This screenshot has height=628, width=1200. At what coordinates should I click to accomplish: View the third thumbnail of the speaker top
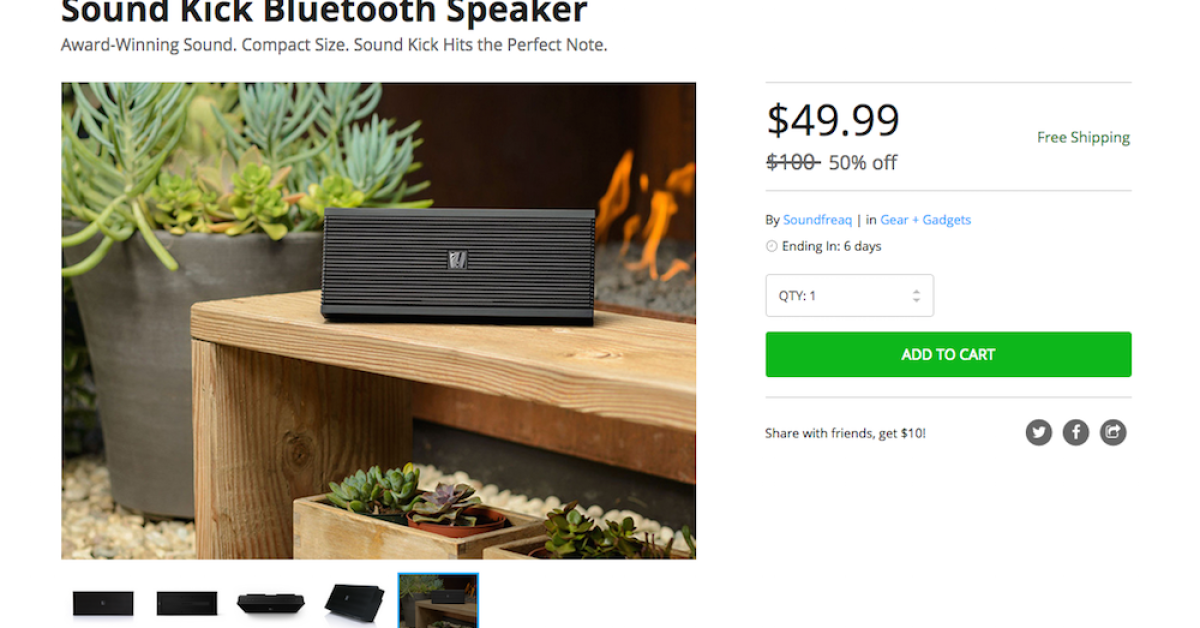point(270,603)
